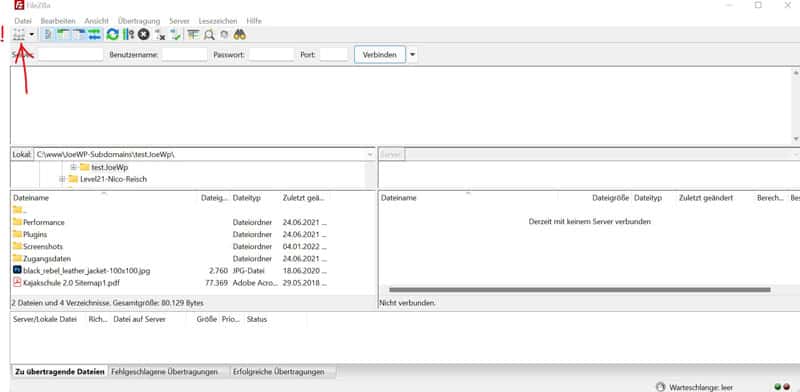The image size is (800, 392).
Task: Toggle local directory tree display
Action: (63, 35)
